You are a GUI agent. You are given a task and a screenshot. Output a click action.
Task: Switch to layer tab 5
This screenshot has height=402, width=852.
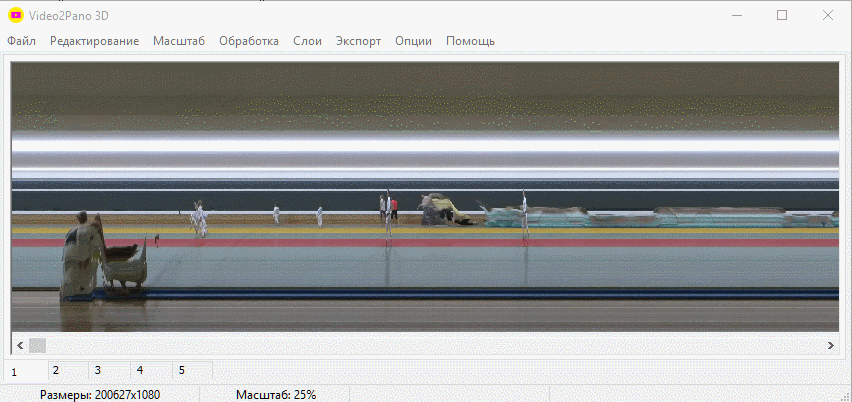point(192,370)
